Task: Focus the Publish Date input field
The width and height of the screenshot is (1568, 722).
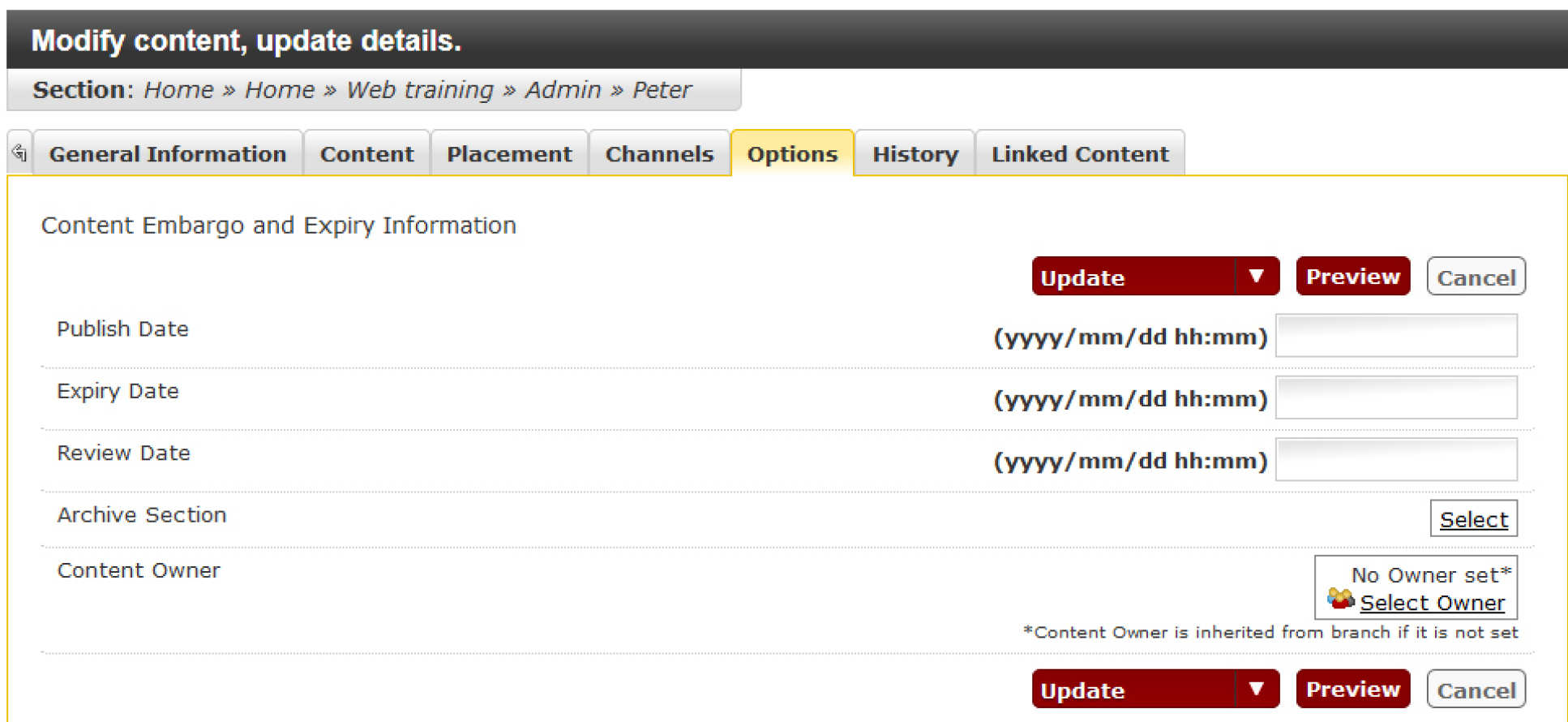Action: click(x=1395, y=336)
